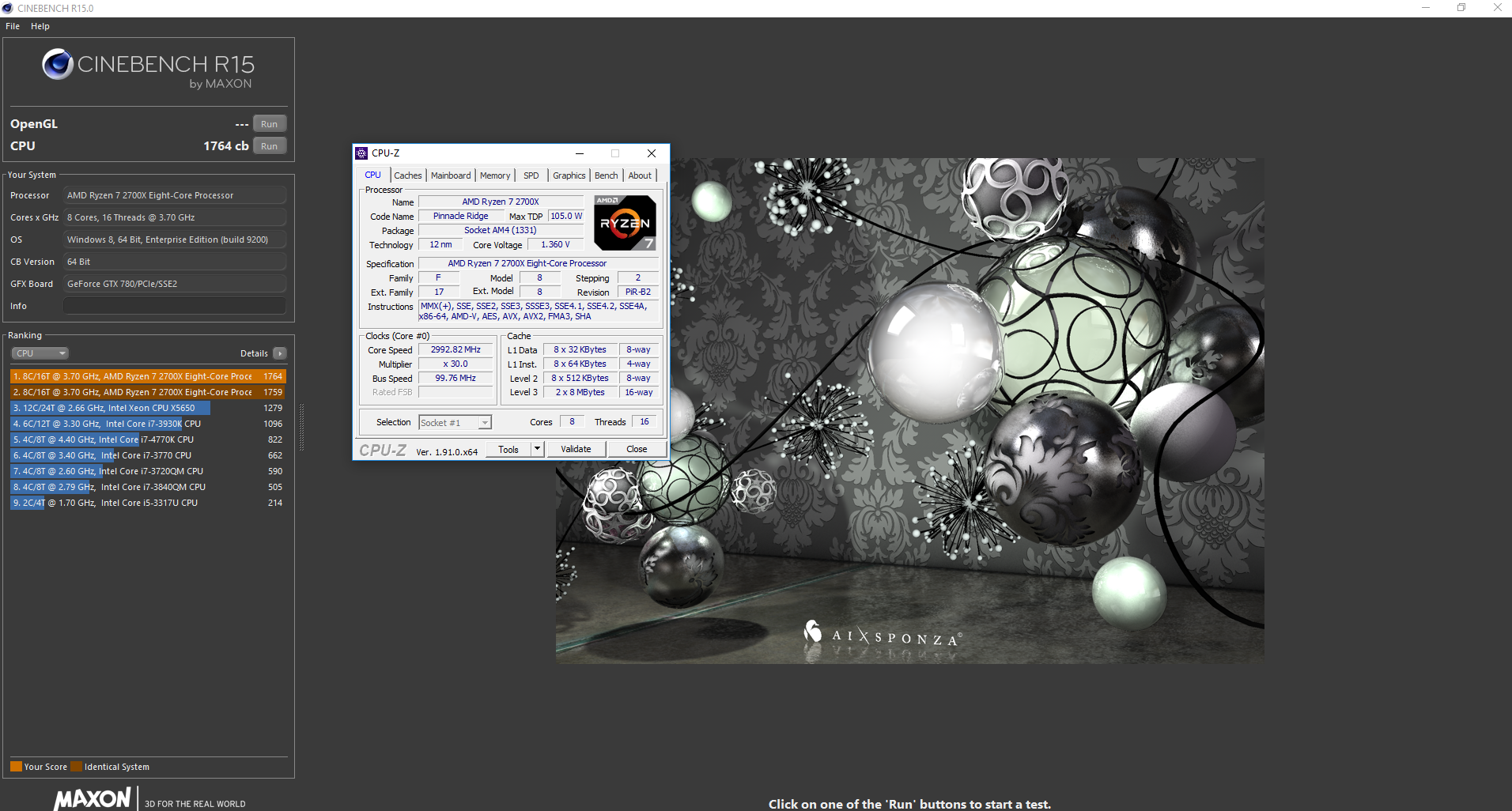Viewport: 1512px width, 811px height.
Task: Select the Intel Core i7-3720QM ranking row
Action: [148, 471]
